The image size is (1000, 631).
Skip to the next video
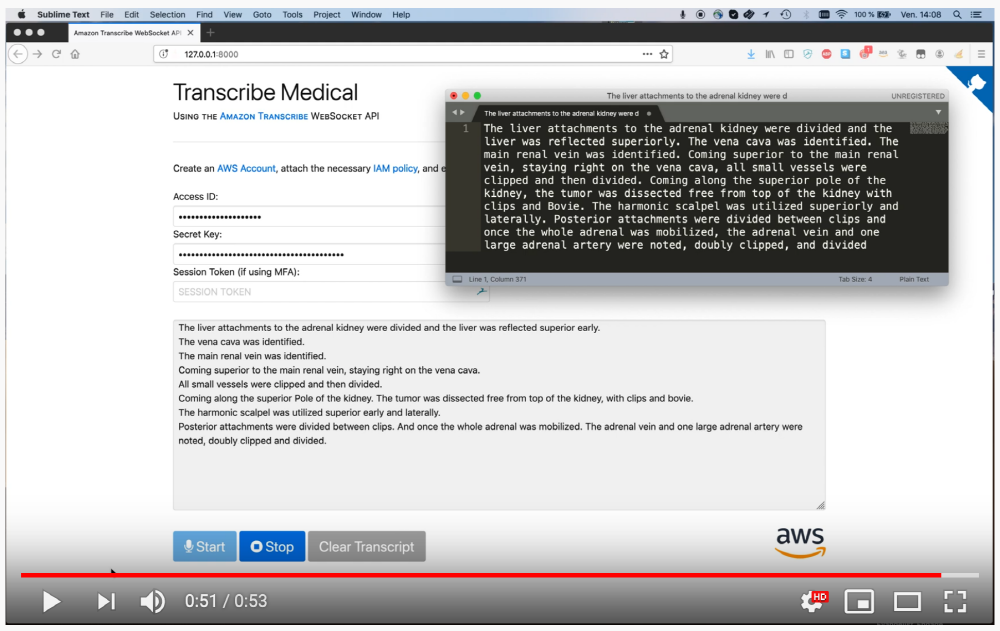pos(106,601)
